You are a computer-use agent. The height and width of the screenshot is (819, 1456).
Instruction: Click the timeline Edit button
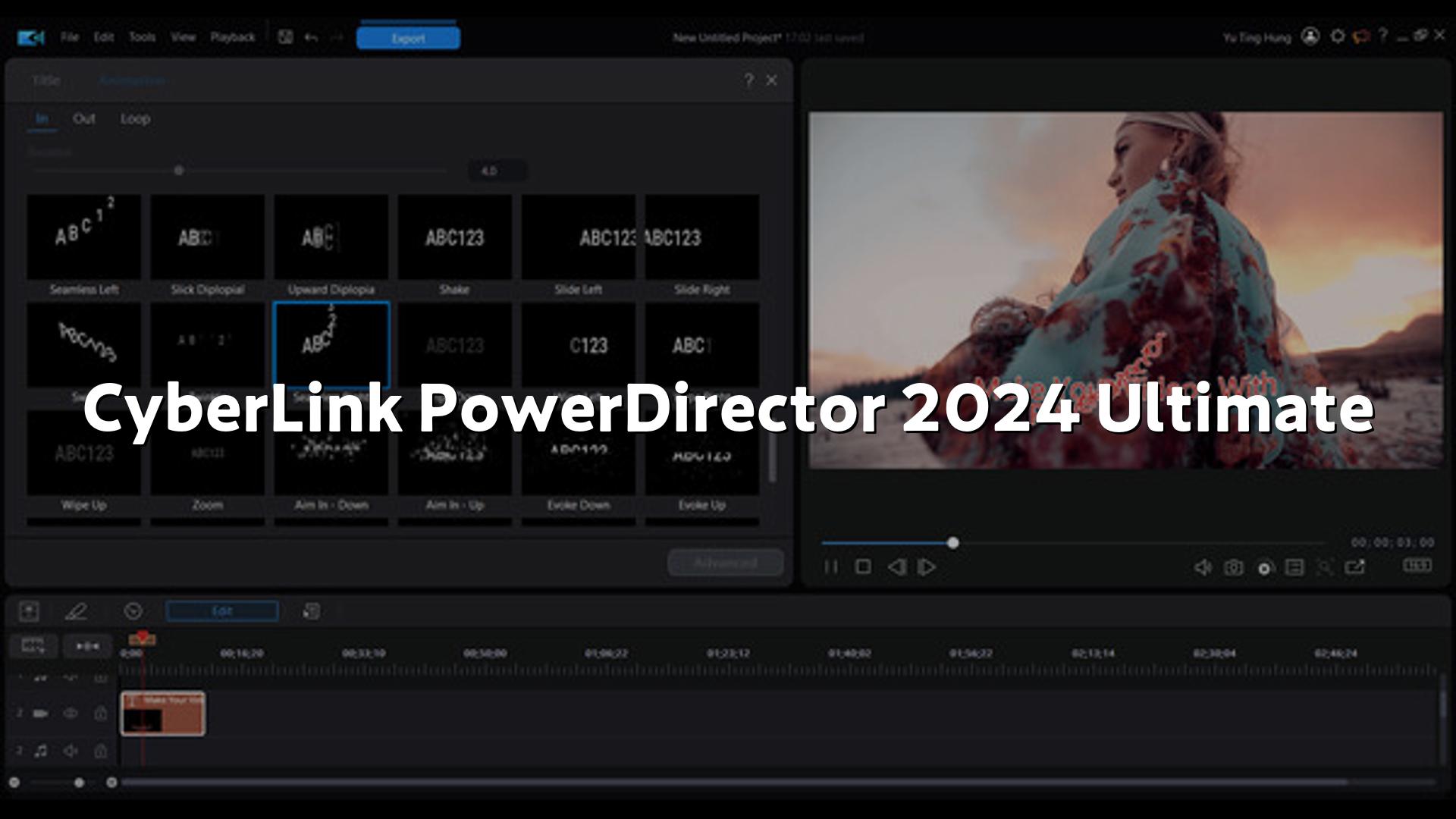tap(222, 611)
